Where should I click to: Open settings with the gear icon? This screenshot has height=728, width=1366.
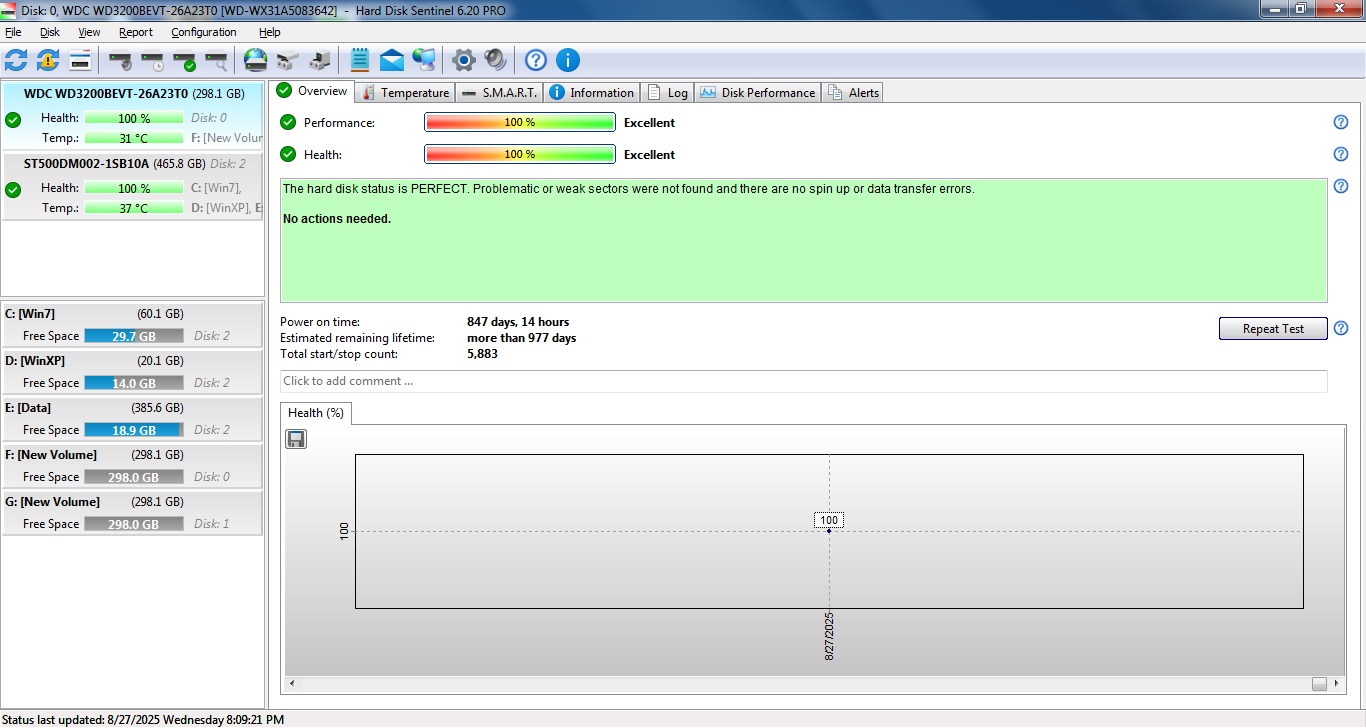(463, 60)
